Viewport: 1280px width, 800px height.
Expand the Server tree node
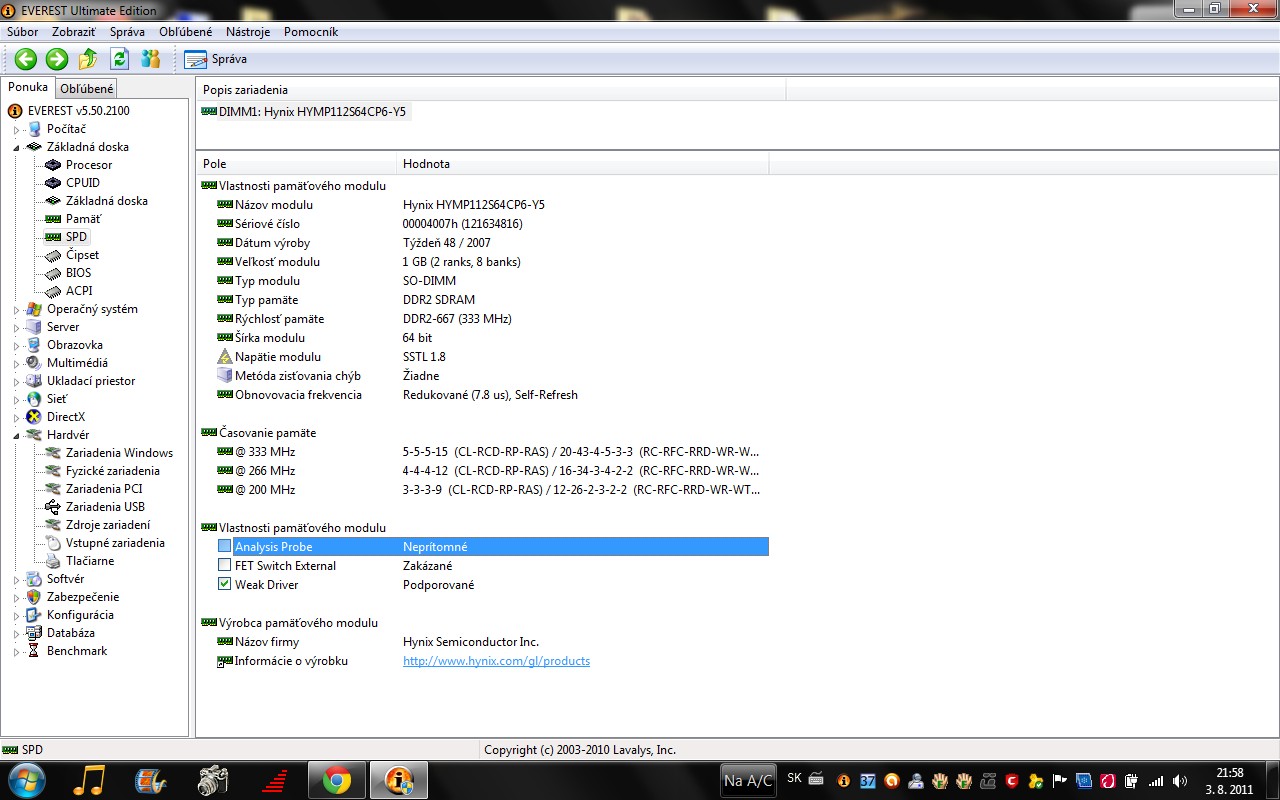click(17, 327)
